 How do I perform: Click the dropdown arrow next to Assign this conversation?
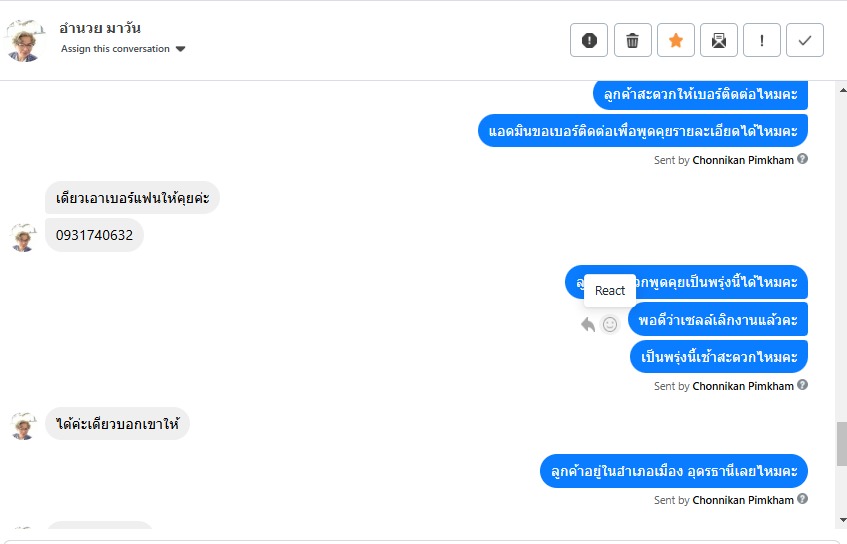click(181, 48)
